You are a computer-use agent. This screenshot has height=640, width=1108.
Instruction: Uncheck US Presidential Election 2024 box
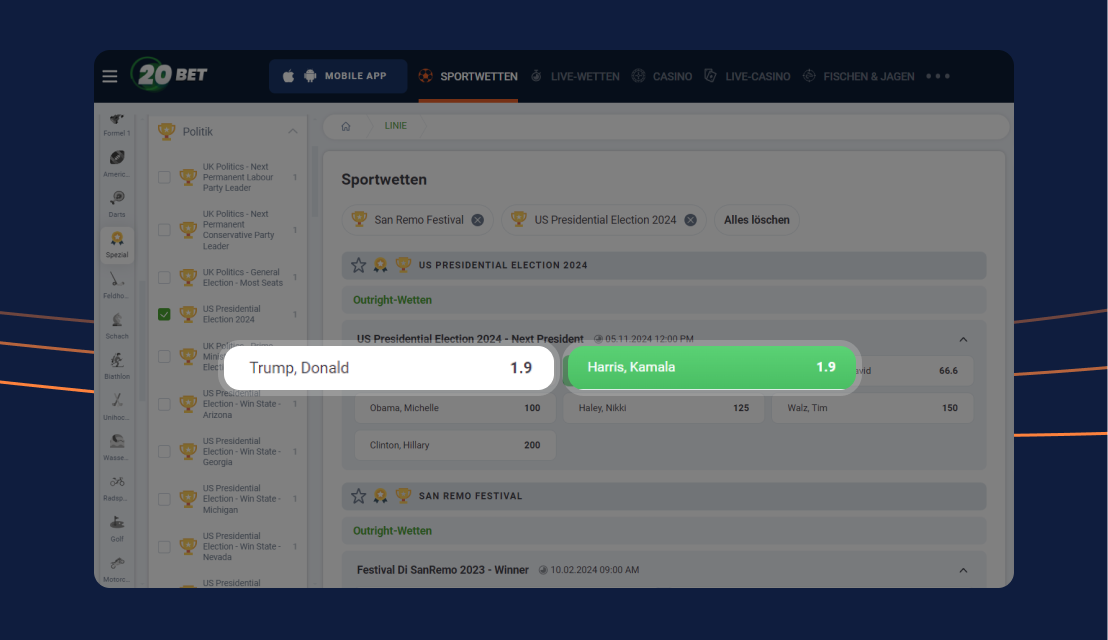[164, 314]
